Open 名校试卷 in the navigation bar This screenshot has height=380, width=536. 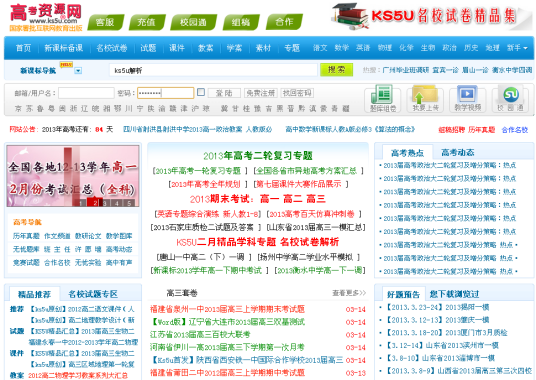click(x=112, y=48)
